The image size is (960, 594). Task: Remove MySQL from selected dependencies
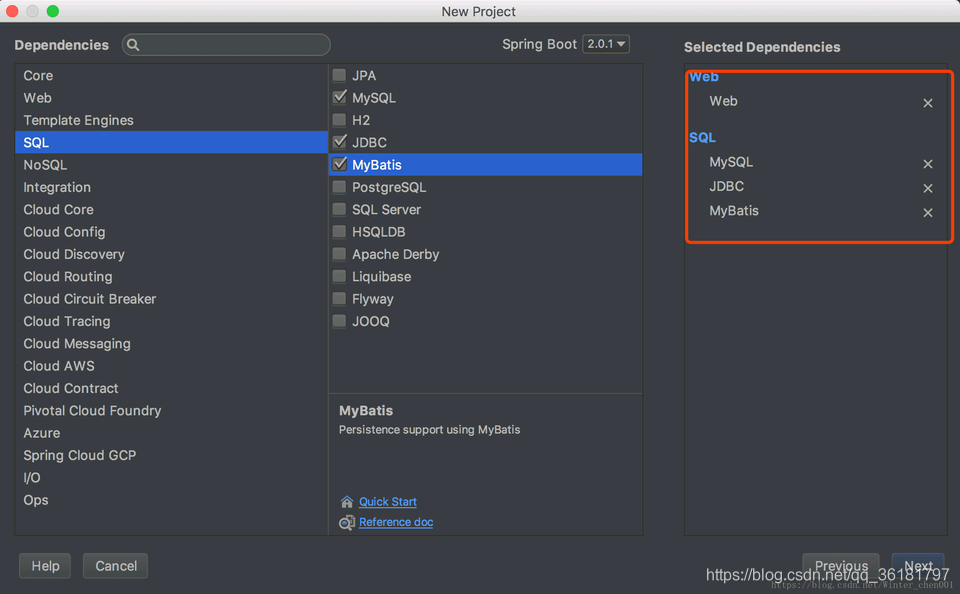pyautogui.click(x=928, y=164)
